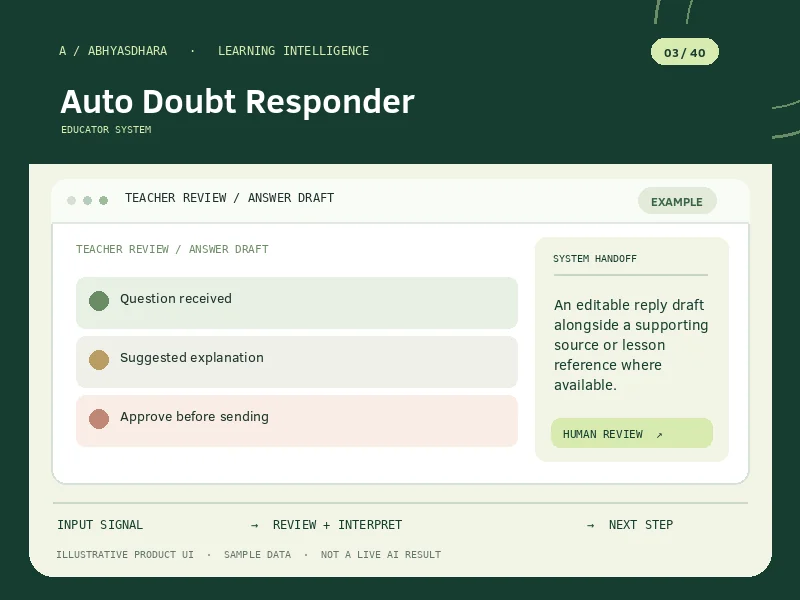Viewport: 800px width, 600px height.
Task: Select the REVIEW + INTERPRET step label
Action: [337, 524]
